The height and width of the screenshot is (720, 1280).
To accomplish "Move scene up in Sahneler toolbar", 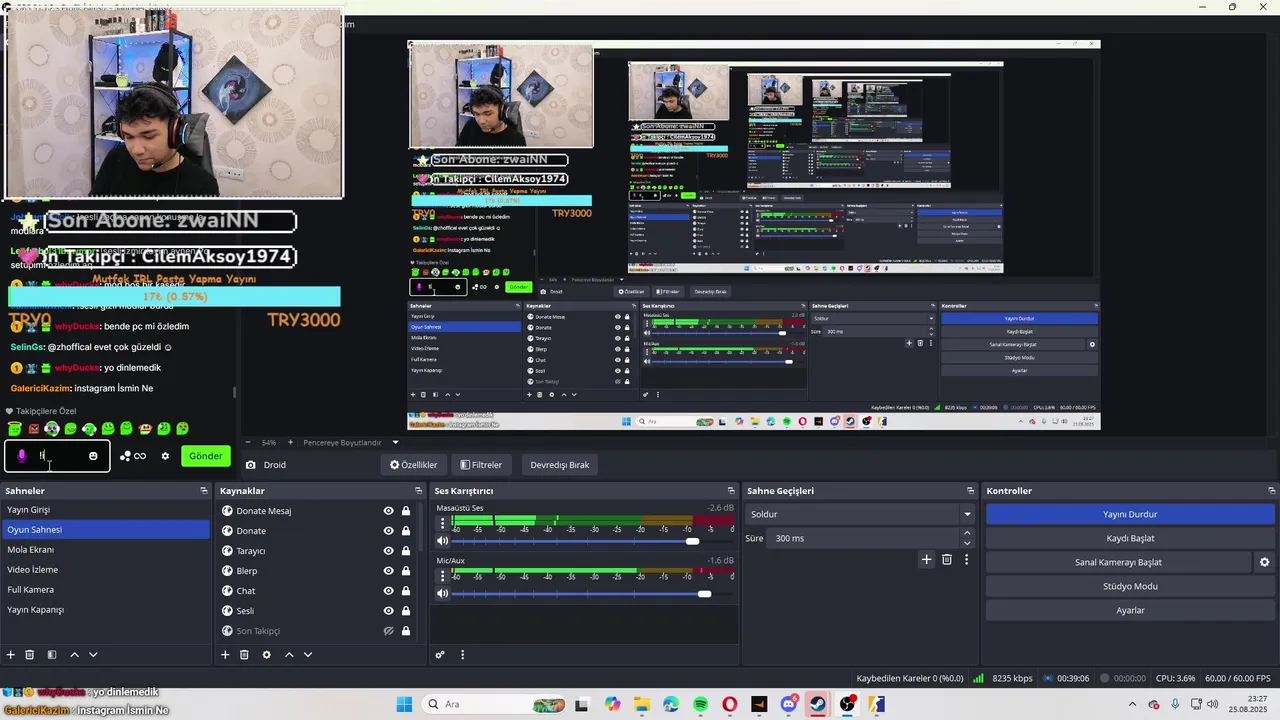I will pos(74,655).
